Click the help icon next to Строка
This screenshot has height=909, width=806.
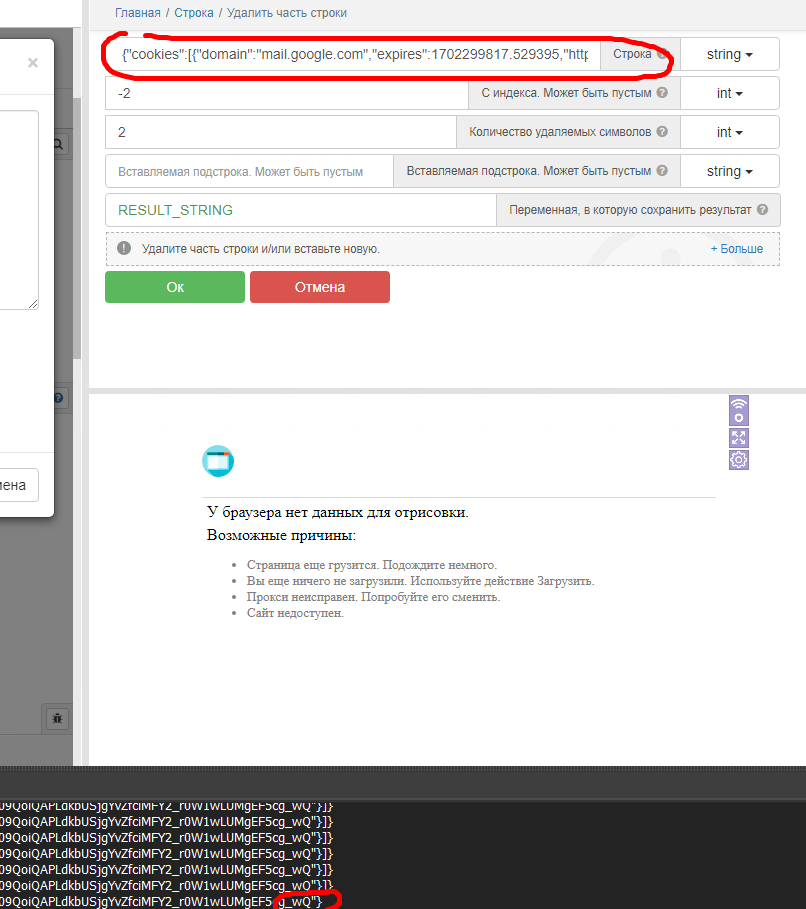(x=662, y=55)
